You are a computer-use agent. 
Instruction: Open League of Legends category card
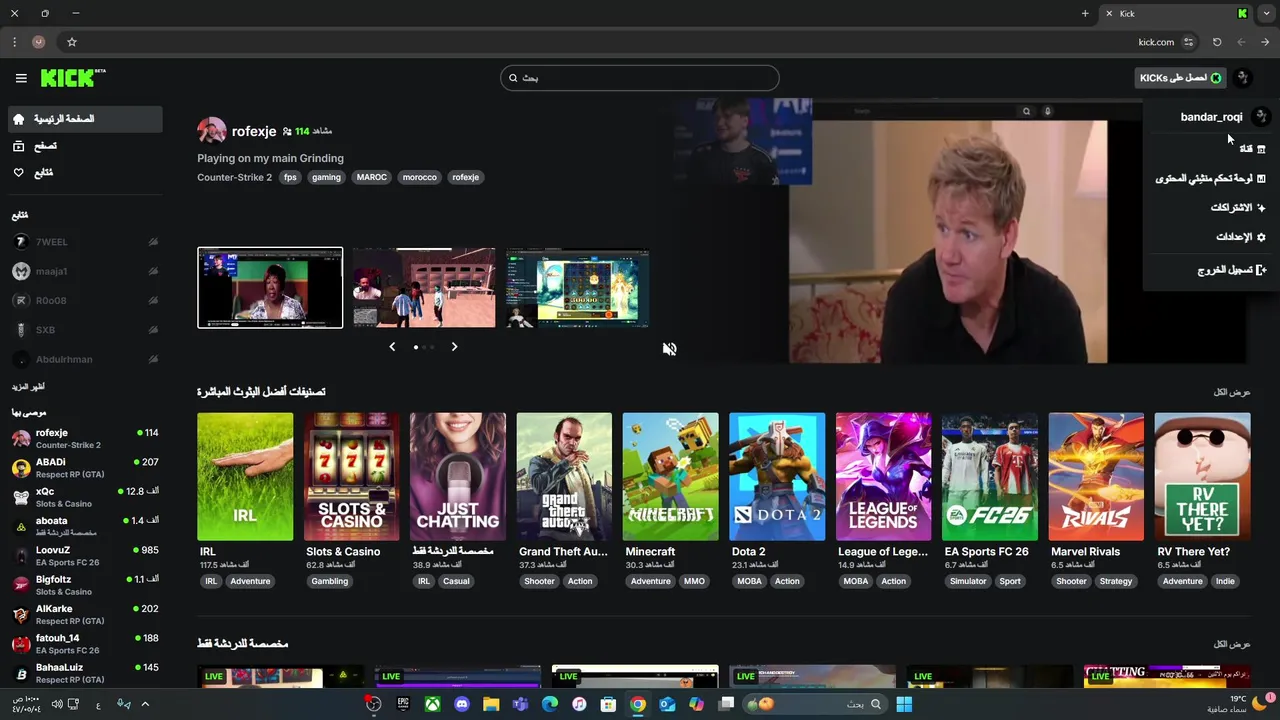point(883,476)
